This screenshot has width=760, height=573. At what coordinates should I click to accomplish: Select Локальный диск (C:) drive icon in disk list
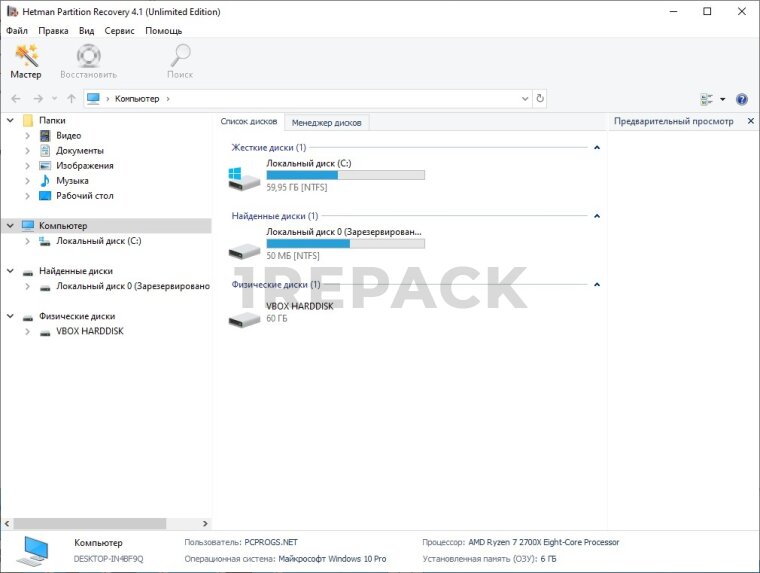[243, 179]
